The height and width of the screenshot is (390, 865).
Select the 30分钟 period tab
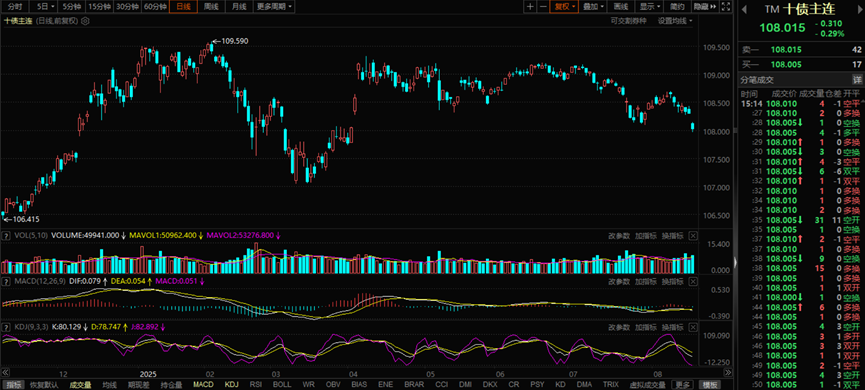coord(128,7)
